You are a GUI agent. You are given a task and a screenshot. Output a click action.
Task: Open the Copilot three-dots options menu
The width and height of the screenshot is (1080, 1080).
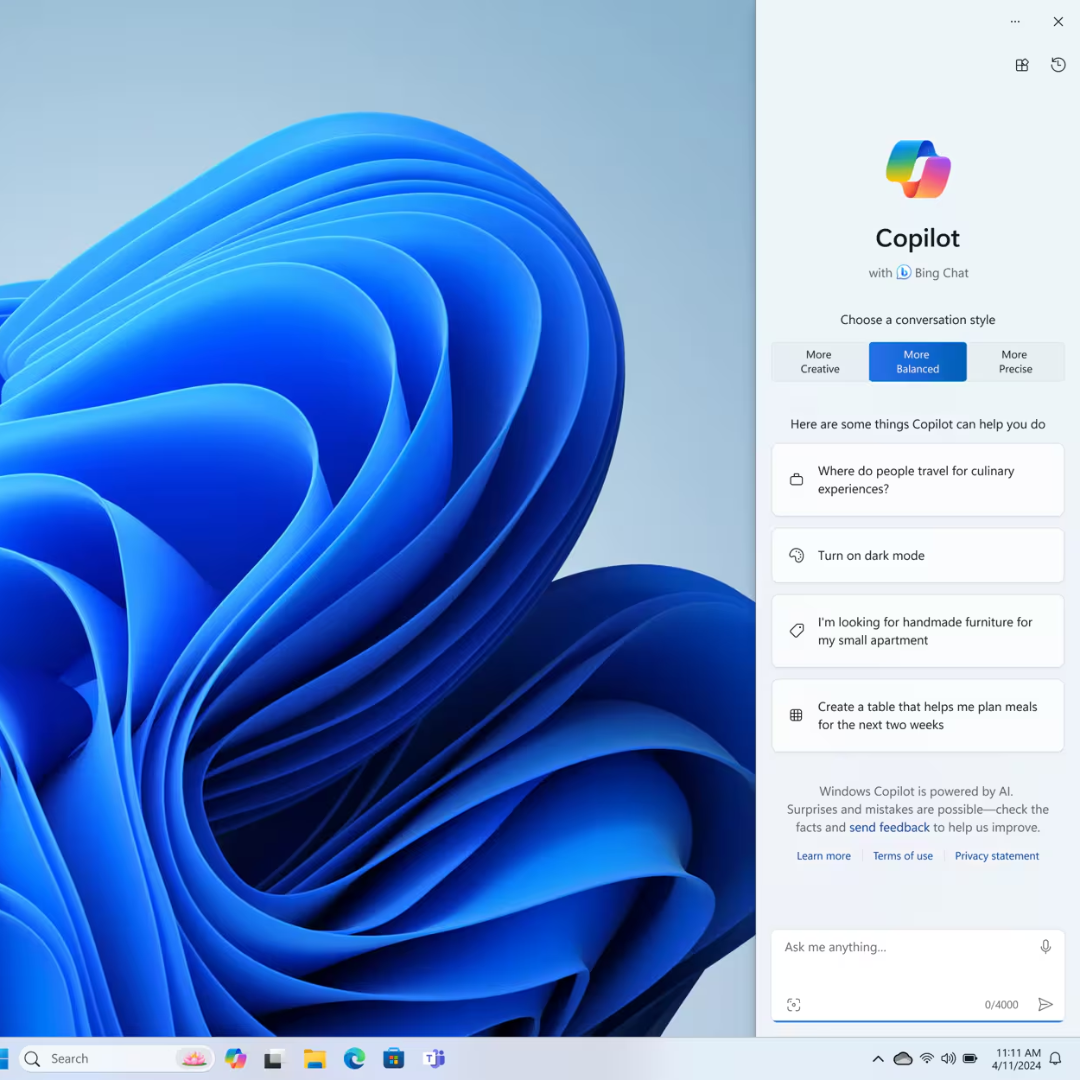pos(1015,22)
